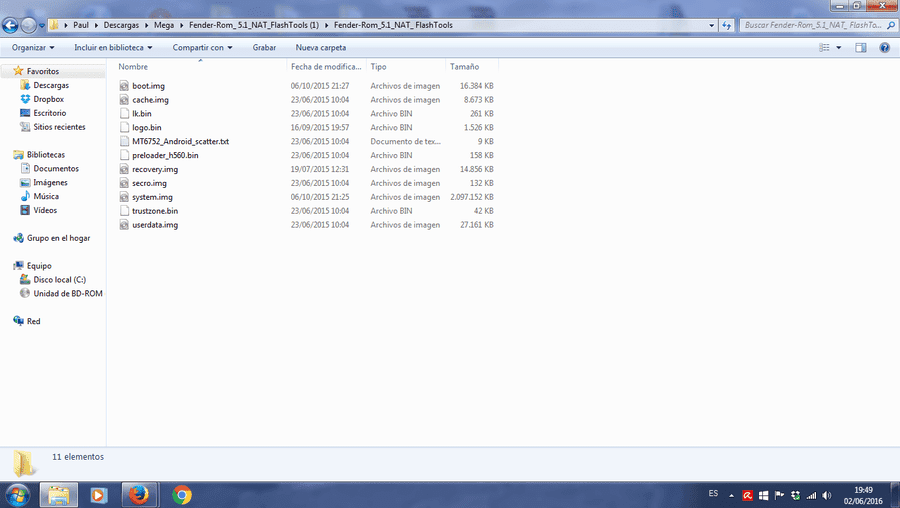Select the recovery.img file icon
The image size is (900, 508).
pos(125,169)
